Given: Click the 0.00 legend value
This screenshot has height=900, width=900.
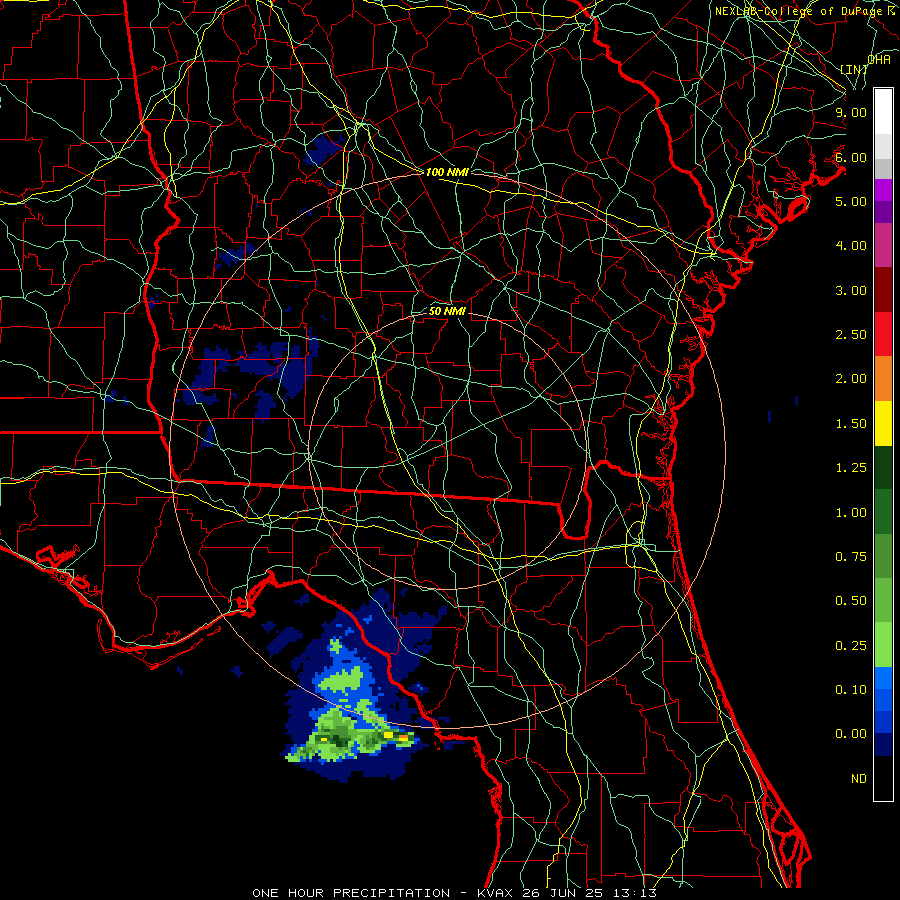Looking at the screenshot, I should pos(851,734).
